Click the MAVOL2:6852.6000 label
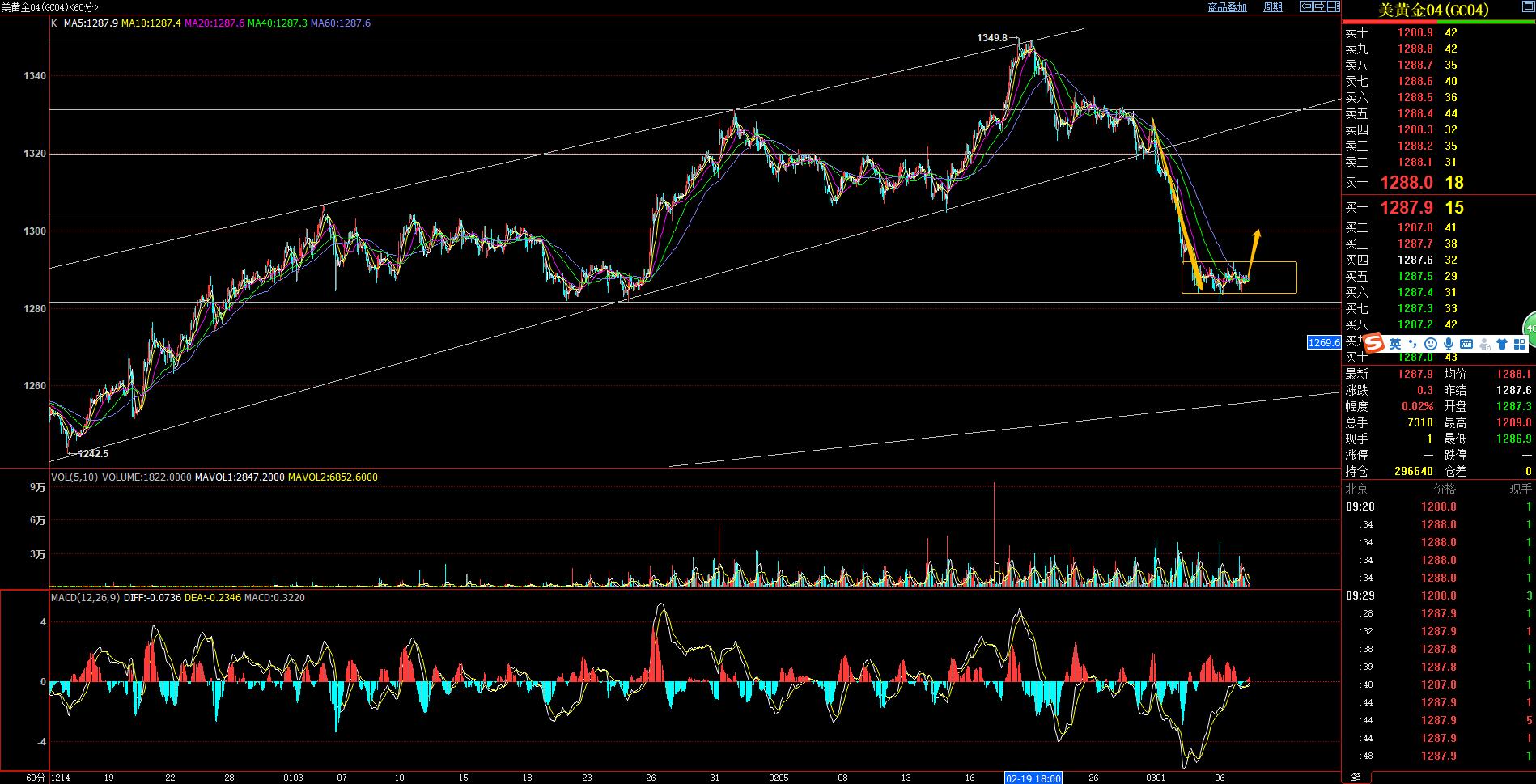Viewport: 1536px width, 784px height. (333, 477)
